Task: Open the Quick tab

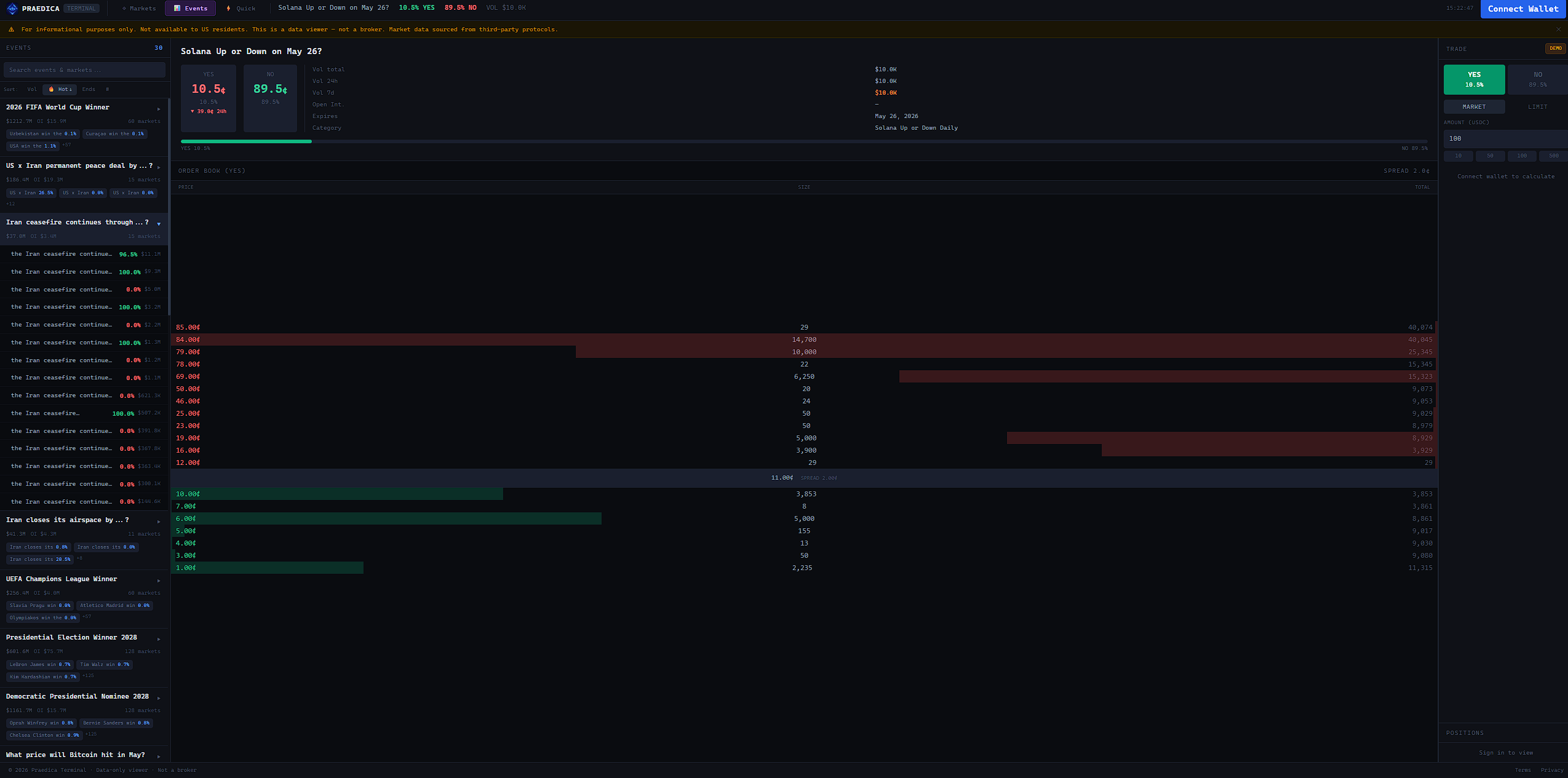Action: tap(241, 9)
